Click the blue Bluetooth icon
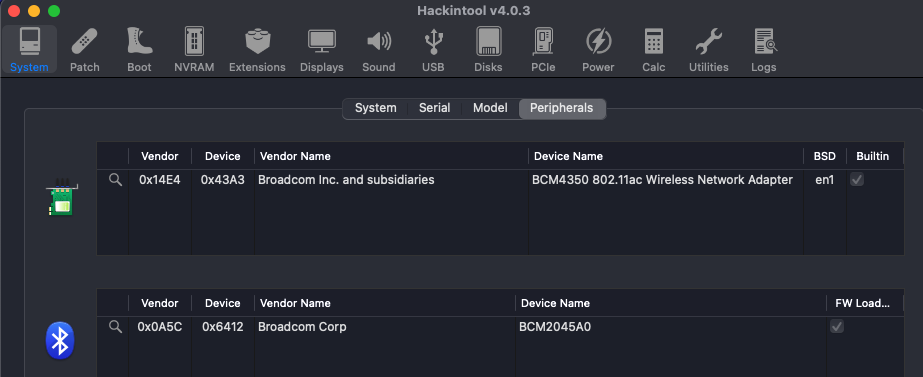 (60, 340)
